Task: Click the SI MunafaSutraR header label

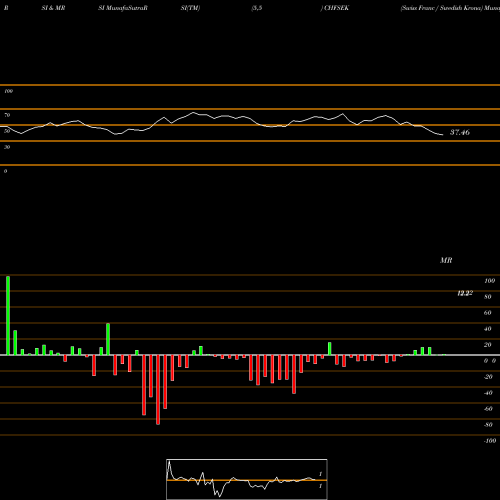Action: point(123,8)
